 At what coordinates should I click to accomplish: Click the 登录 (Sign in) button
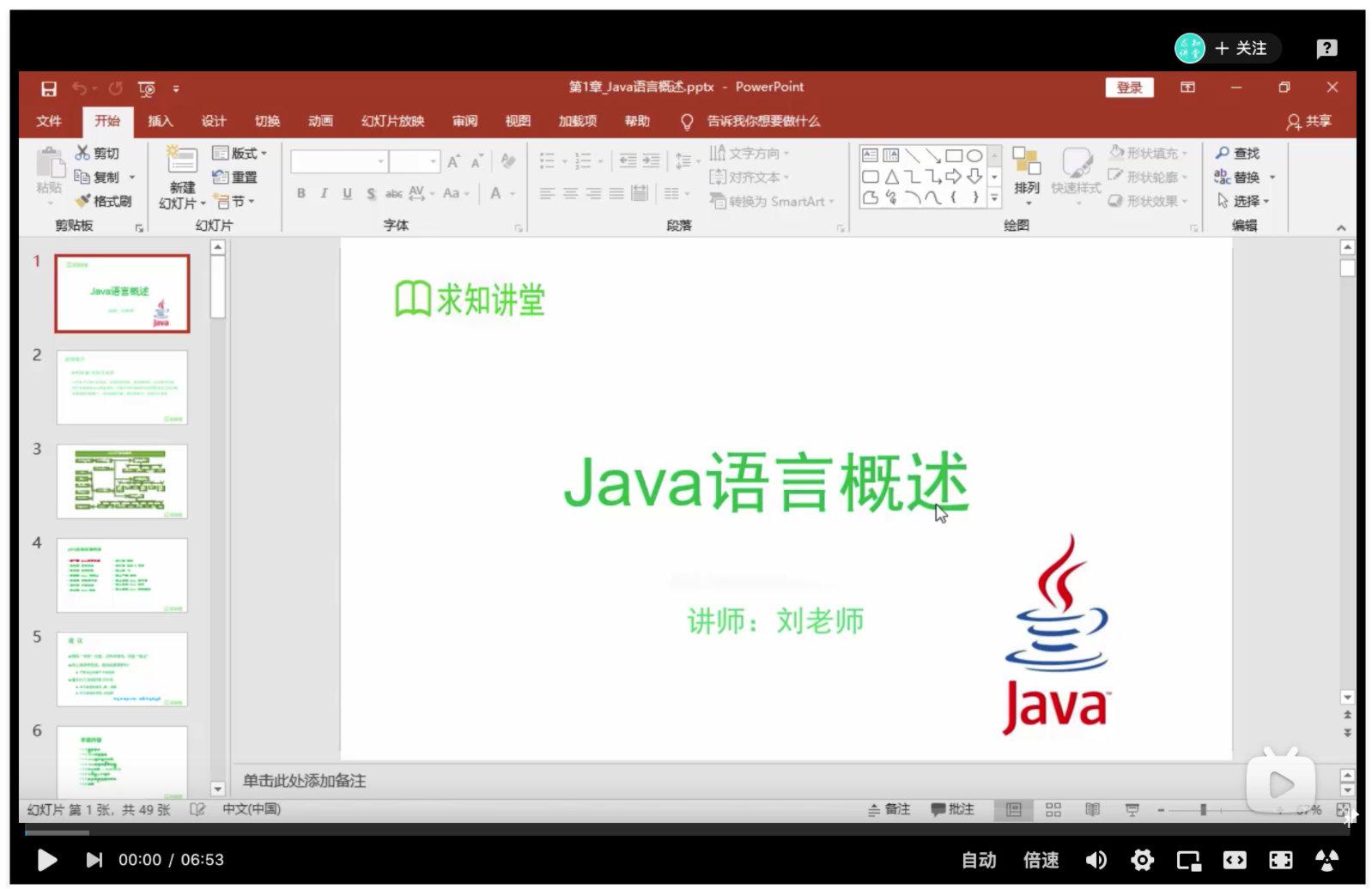[x=1129, y=88]
